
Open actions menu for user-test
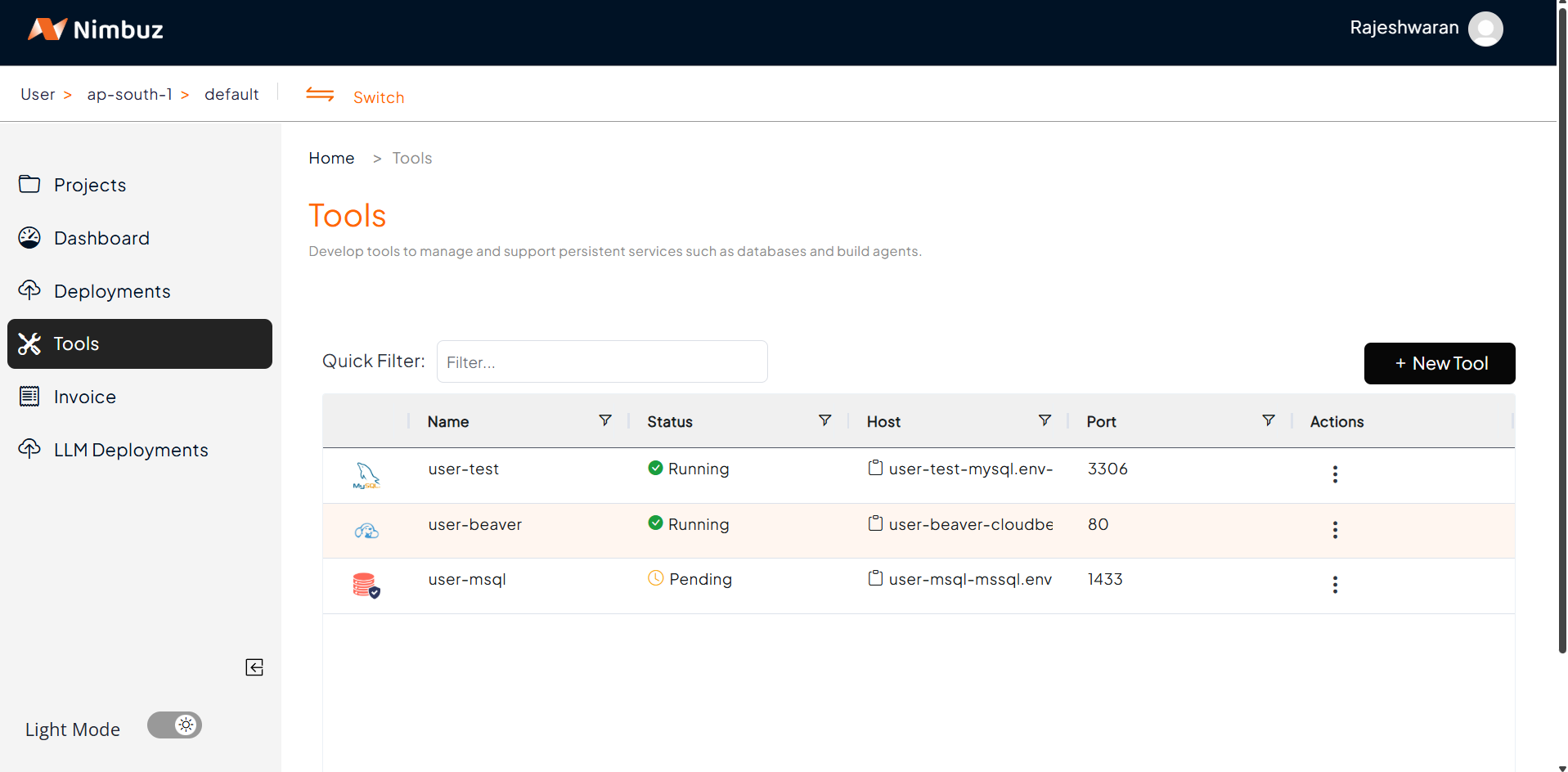click(x=1335, y=474)
